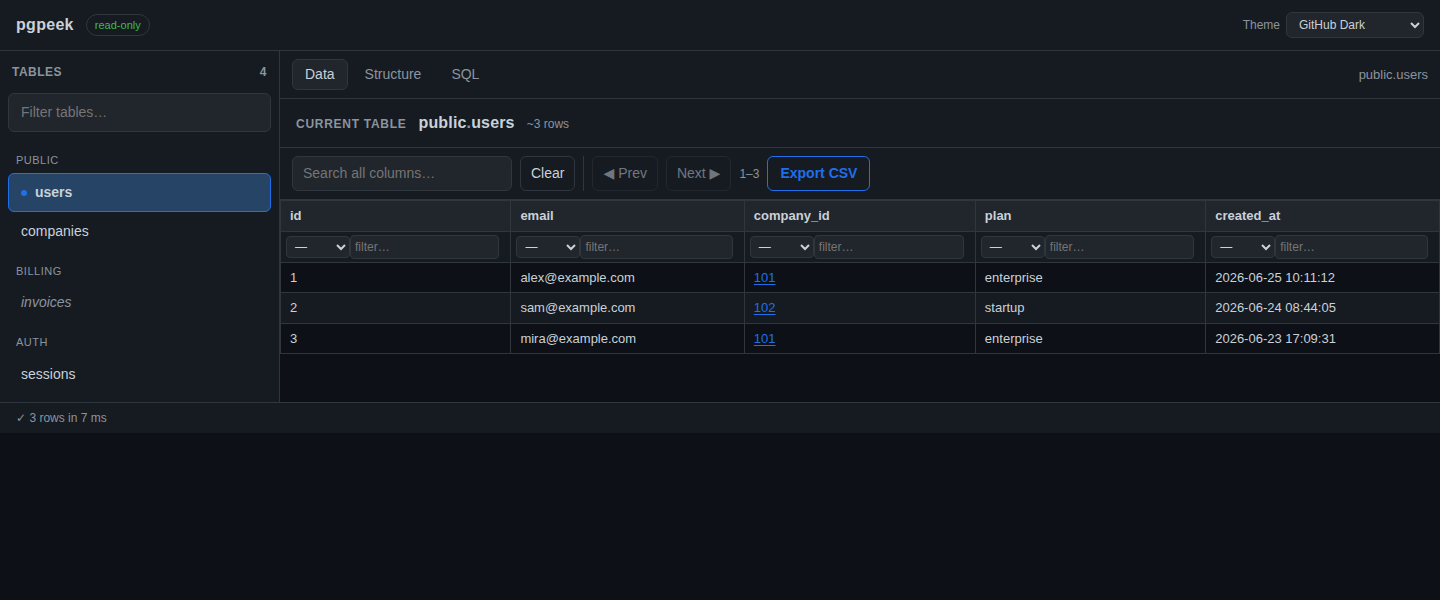Viewport: 1440px width, 600px height.
Task: Select the sam@example.com cell
Action: [627, 308]
